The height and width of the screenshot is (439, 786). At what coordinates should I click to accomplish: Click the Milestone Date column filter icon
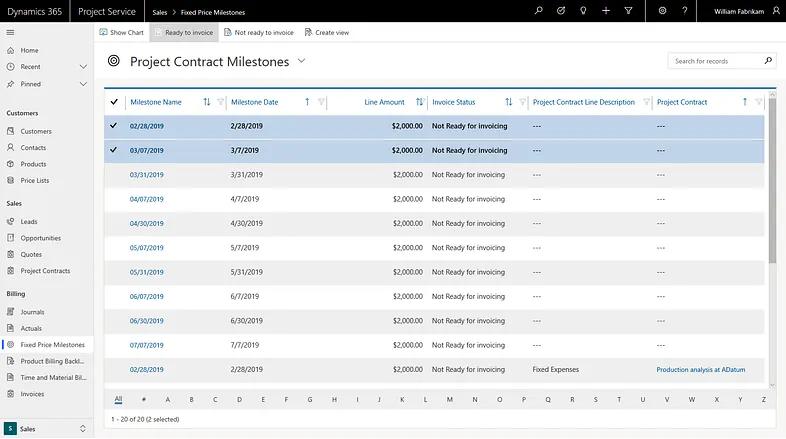[321, 102]
